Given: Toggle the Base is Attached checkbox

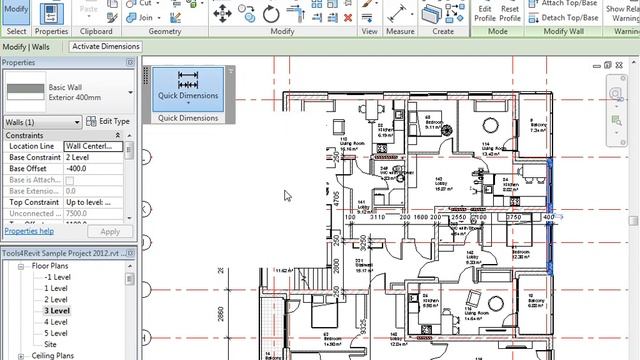Looking at the screenshot, I should [70, 180].
